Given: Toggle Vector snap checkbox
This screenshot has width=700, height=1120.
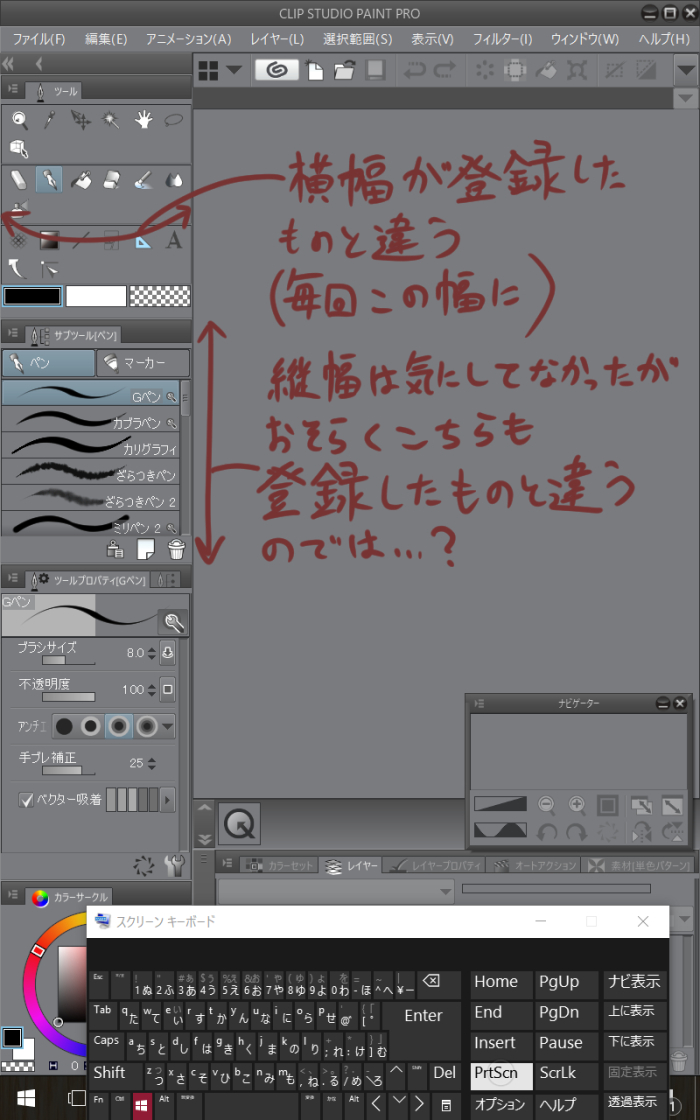Looking at the screenshot, I should tap(26, 800).
